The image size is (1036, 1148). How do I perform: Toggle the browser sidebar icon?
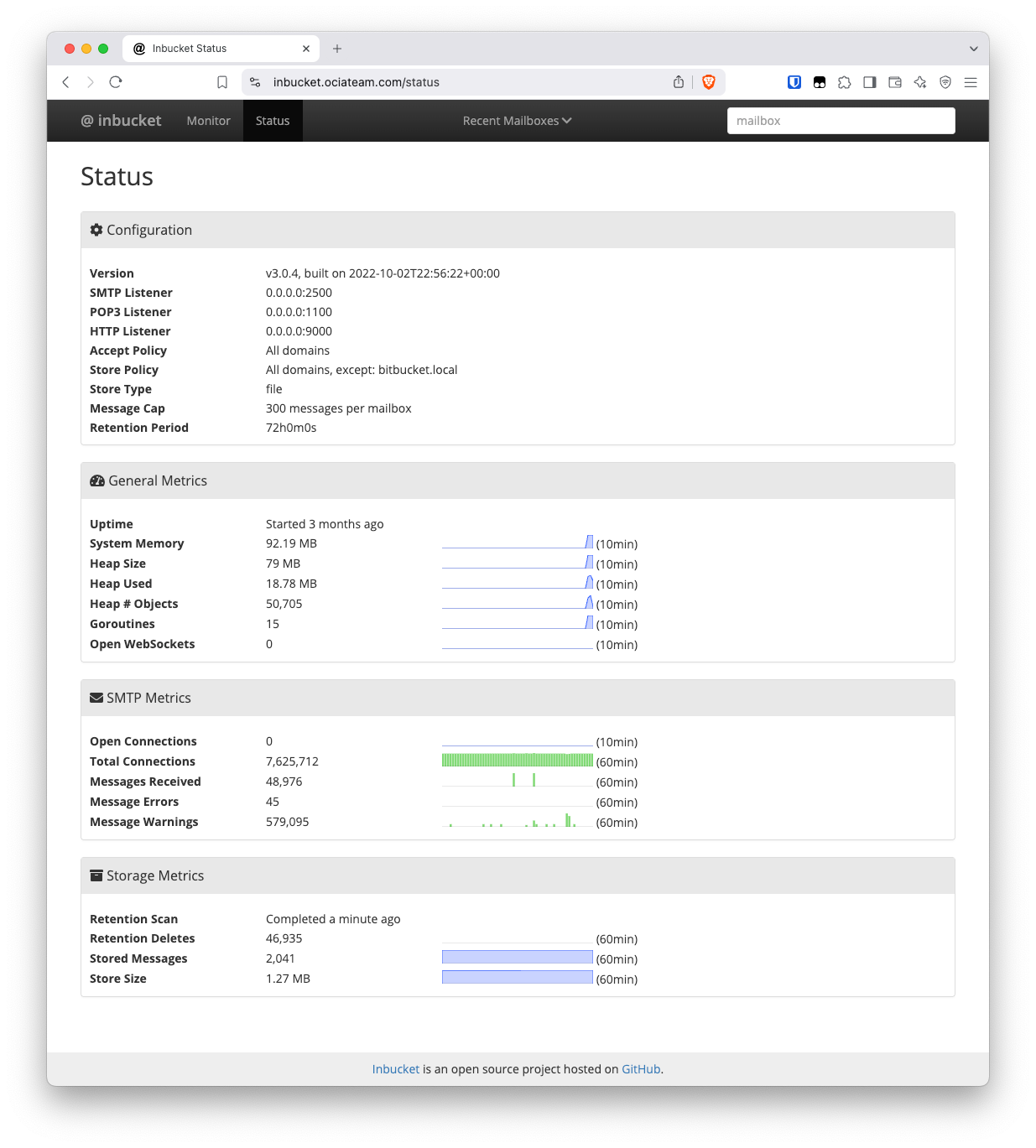(x=869, y=82)
